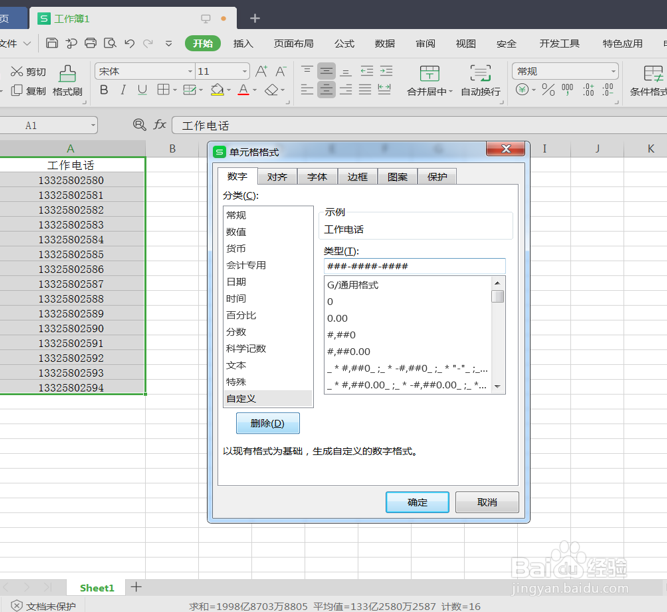Viewport: 667px width, 612px height.
Task: Apply percent style format
Action: [548, 90]
